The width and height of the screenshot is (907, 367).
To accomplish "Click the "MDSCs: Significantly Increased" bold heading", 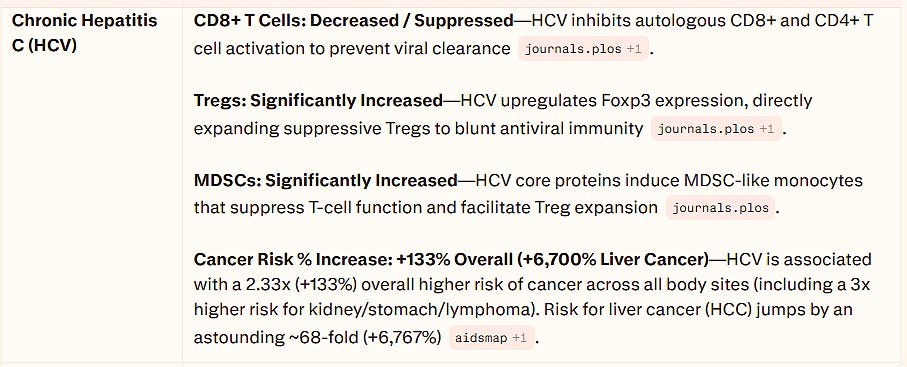I will (326, 180).
